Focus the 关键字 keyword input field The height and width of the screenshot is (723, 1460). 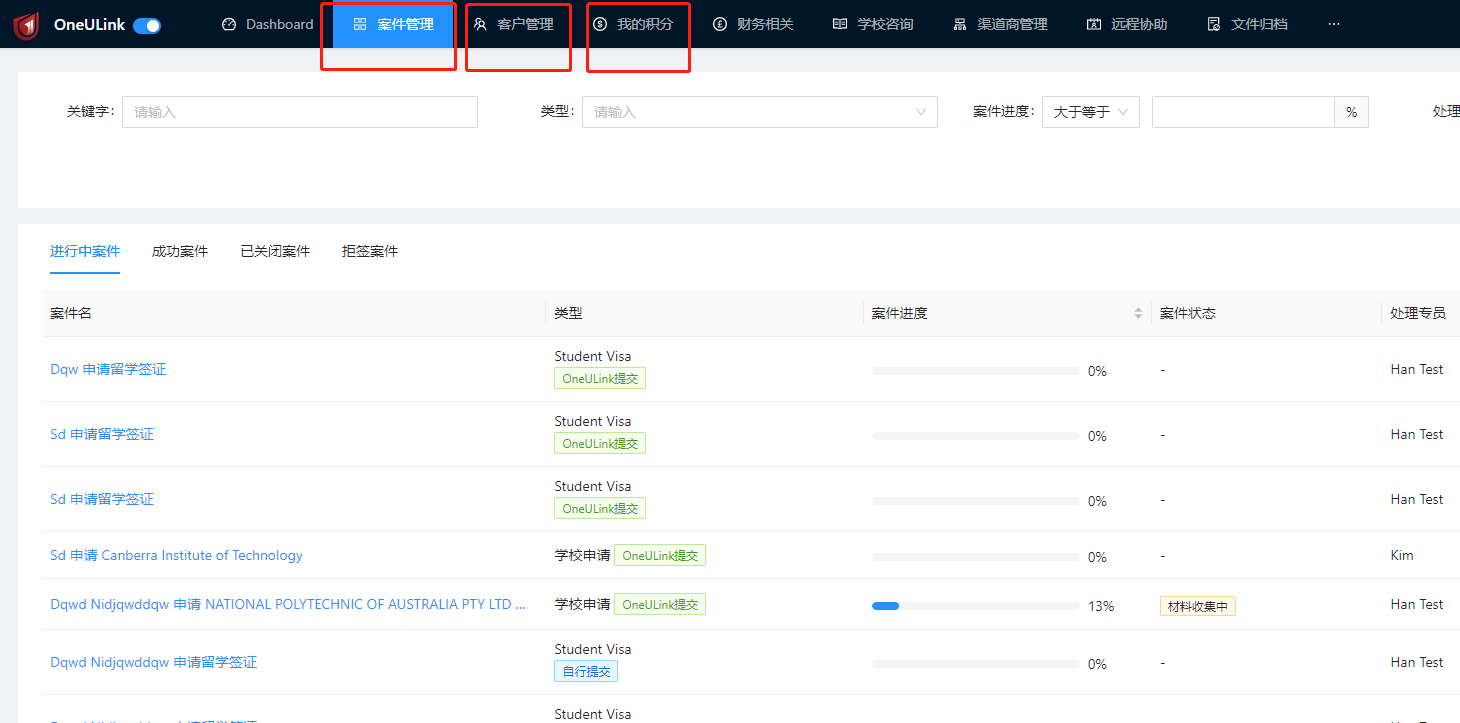coord(300,112)
